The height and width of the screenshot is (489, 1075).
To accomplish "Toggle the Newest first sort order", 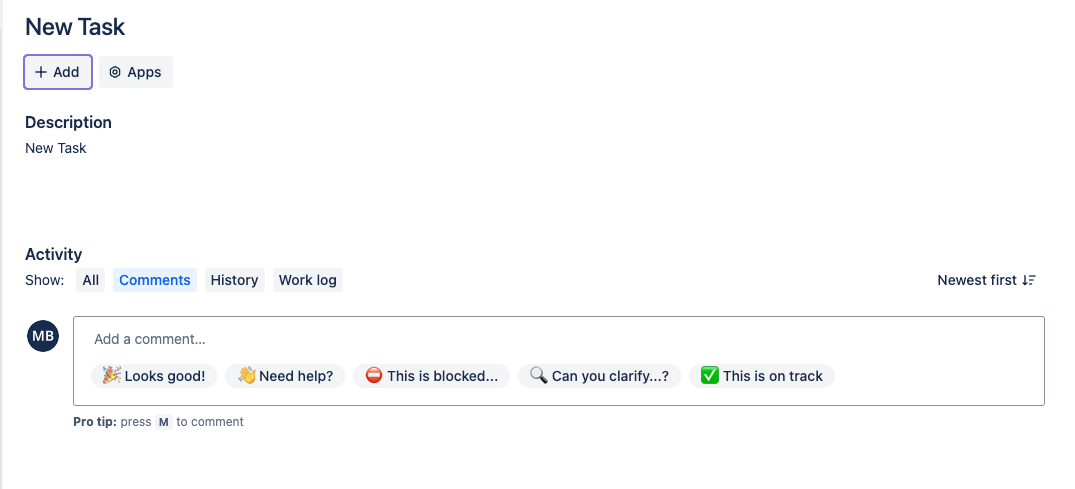I will tap(986, 280).
